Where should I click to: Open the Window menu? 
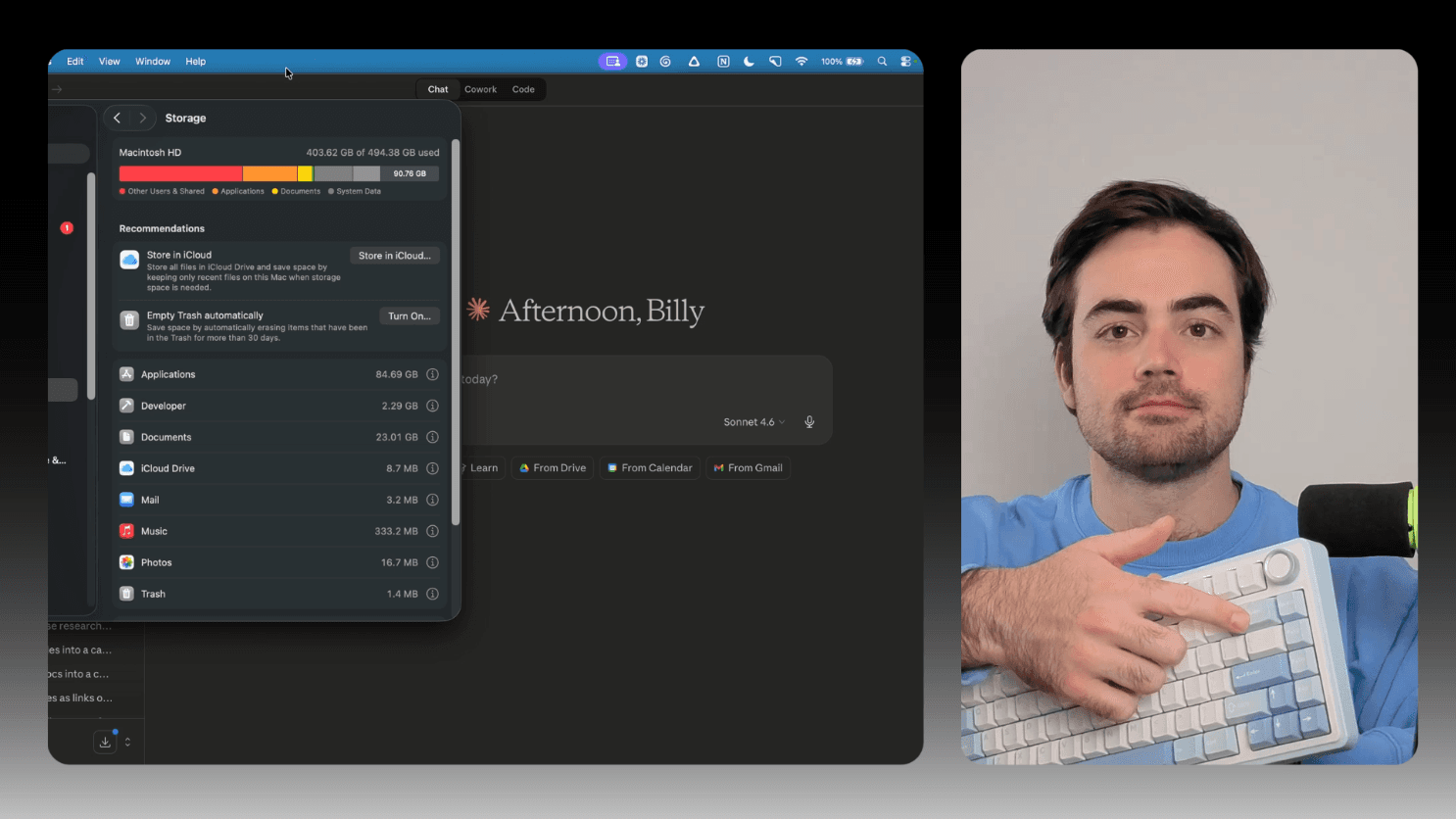[152, 62]
